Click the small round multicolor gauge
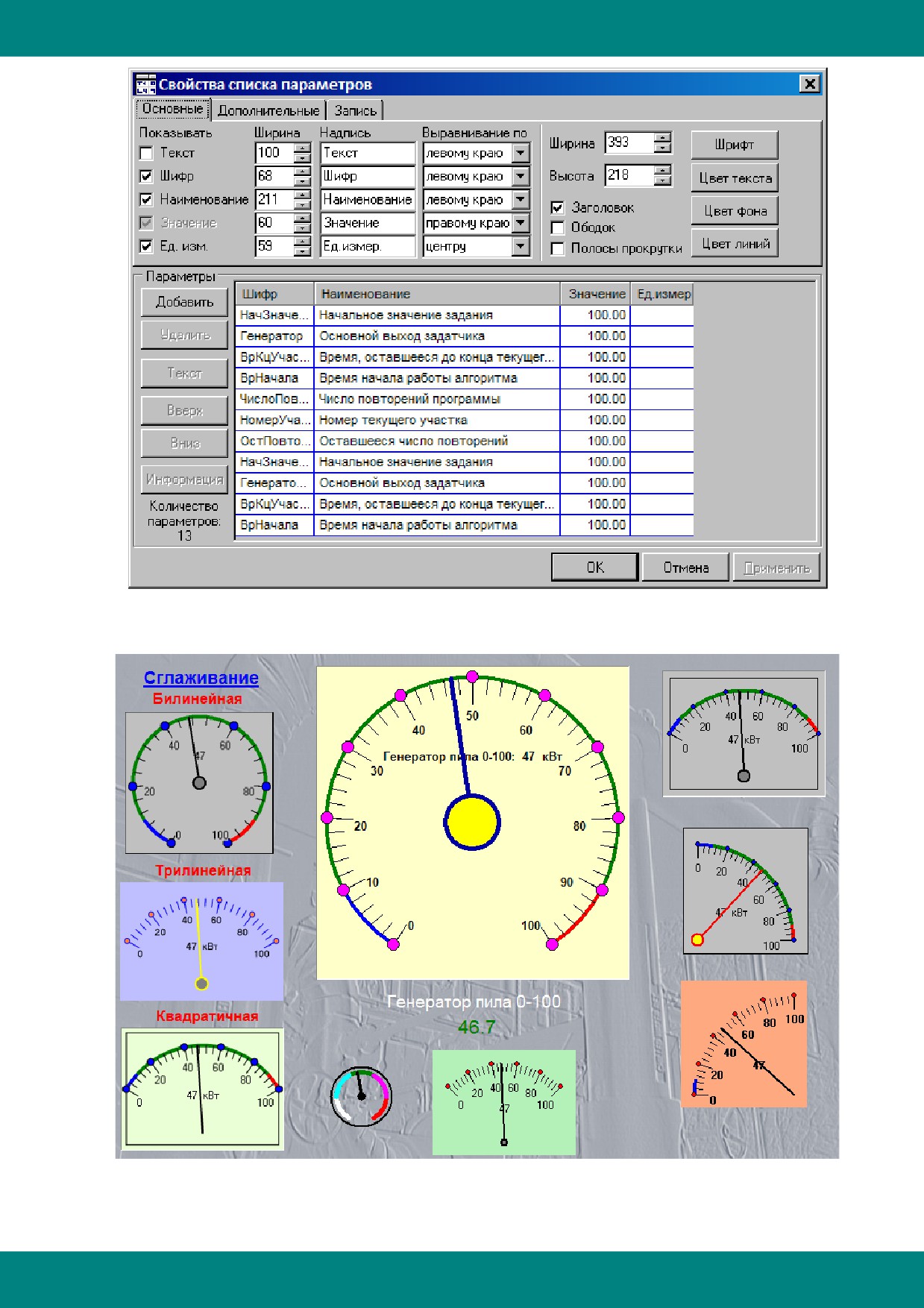The width and height of the screenshot is (924, 1308). tap(361, 1095)
